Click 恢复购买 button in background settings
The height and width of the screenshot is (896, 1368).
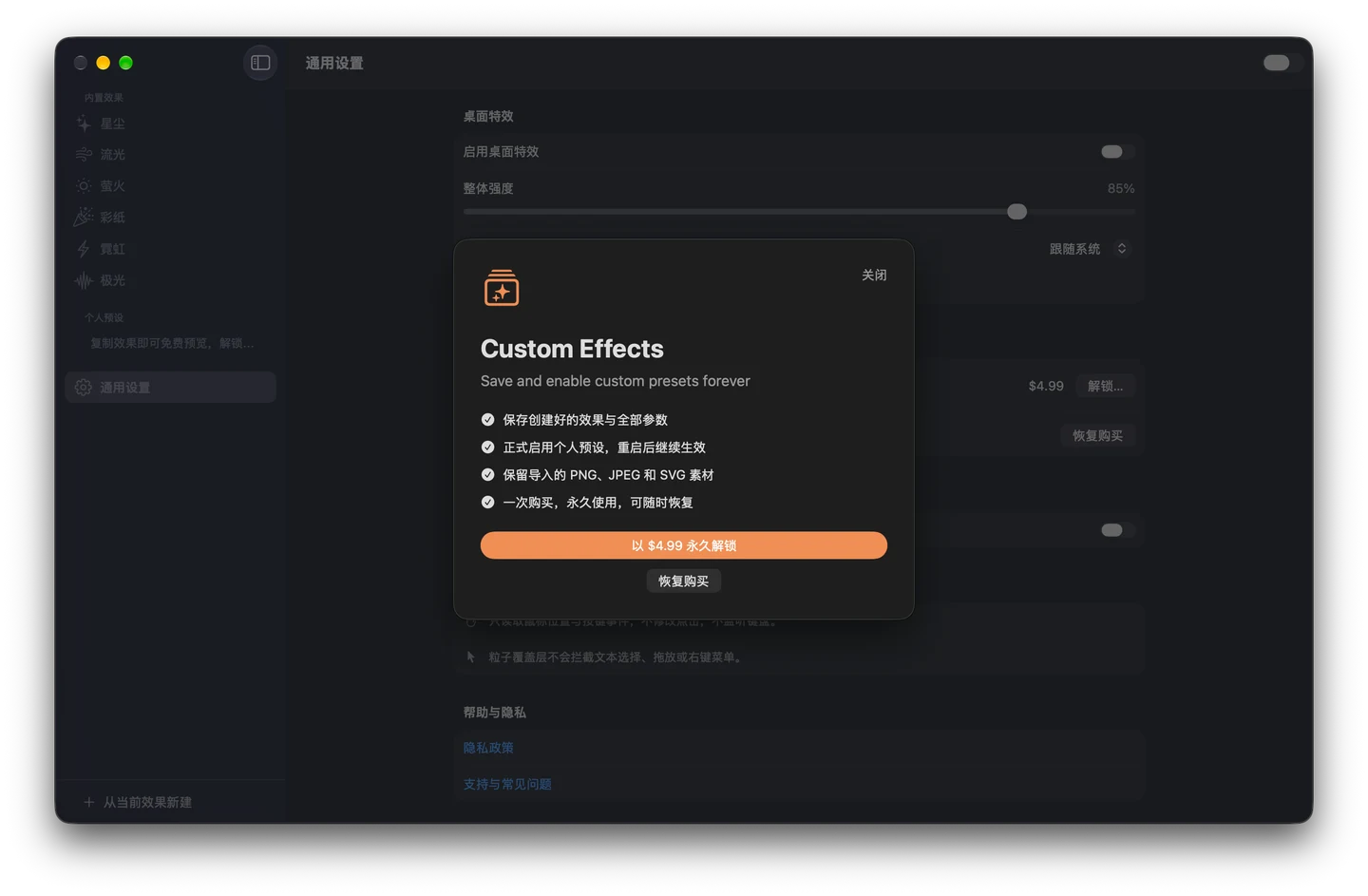(x=1098, y=435)
